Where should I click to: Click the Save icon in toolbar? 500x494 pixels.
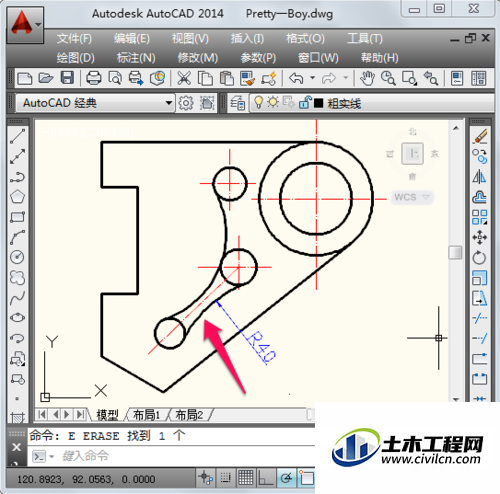point(67,78)
